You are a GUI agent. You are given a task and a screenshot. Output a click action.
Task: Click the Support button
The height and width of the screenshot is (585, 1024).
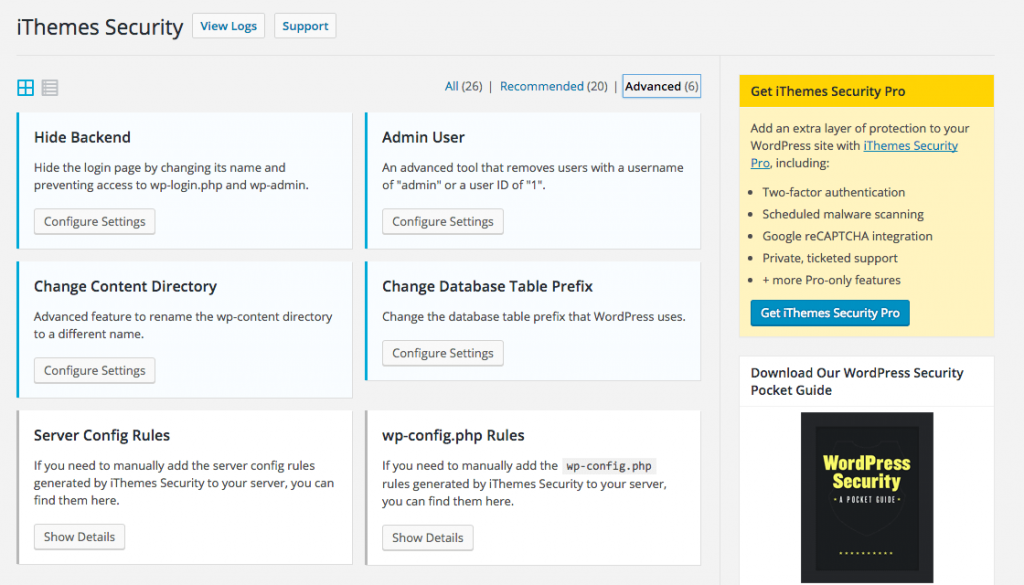(305, 26)
